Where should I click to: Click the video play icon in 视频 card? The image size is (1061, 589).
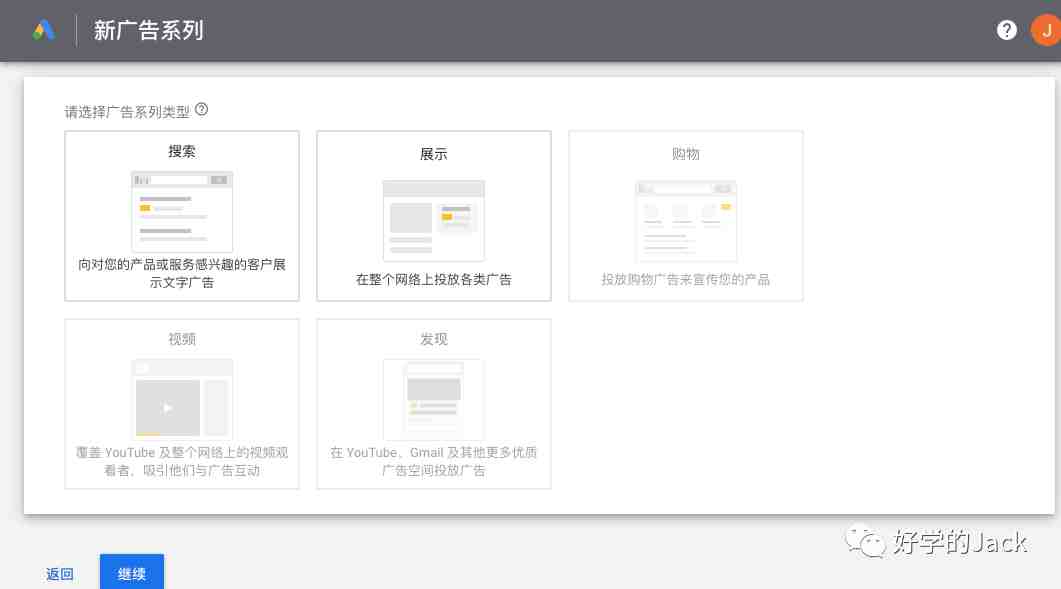tap(167, 407)
